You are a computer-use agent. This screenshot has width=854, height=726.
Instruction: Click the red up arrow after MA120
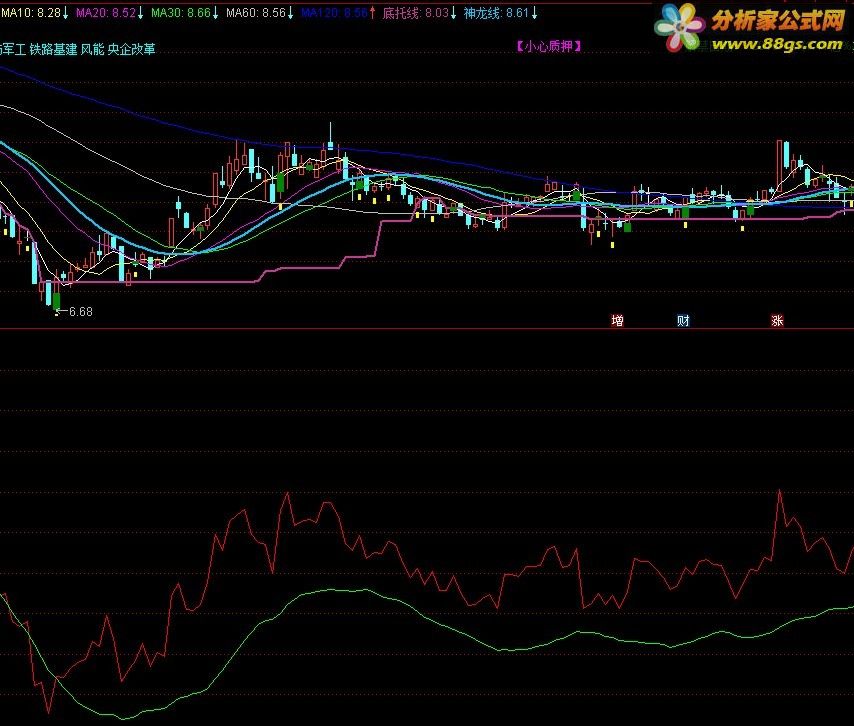[x=373, y=13]
